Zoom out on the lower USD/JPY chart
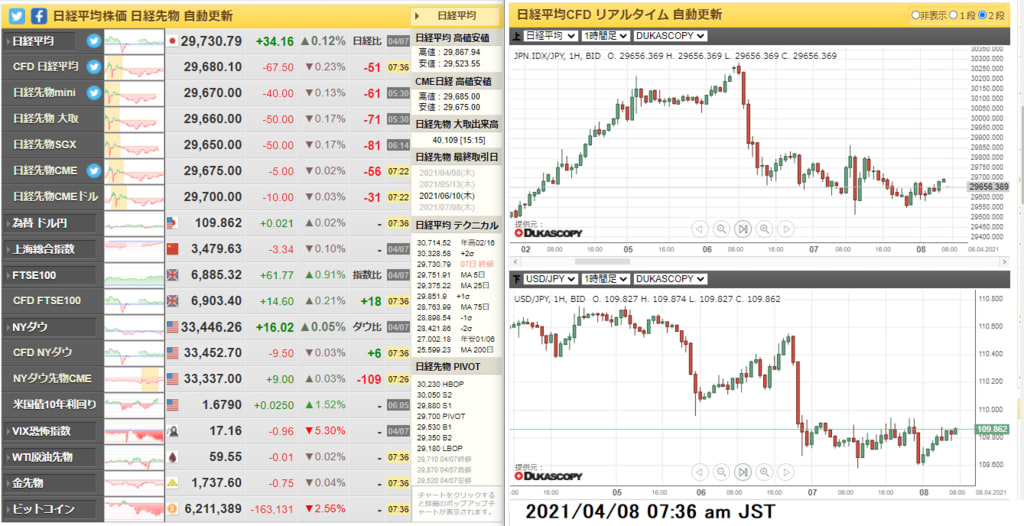Viewport: 1024px width, 526px height. (721, 471)
